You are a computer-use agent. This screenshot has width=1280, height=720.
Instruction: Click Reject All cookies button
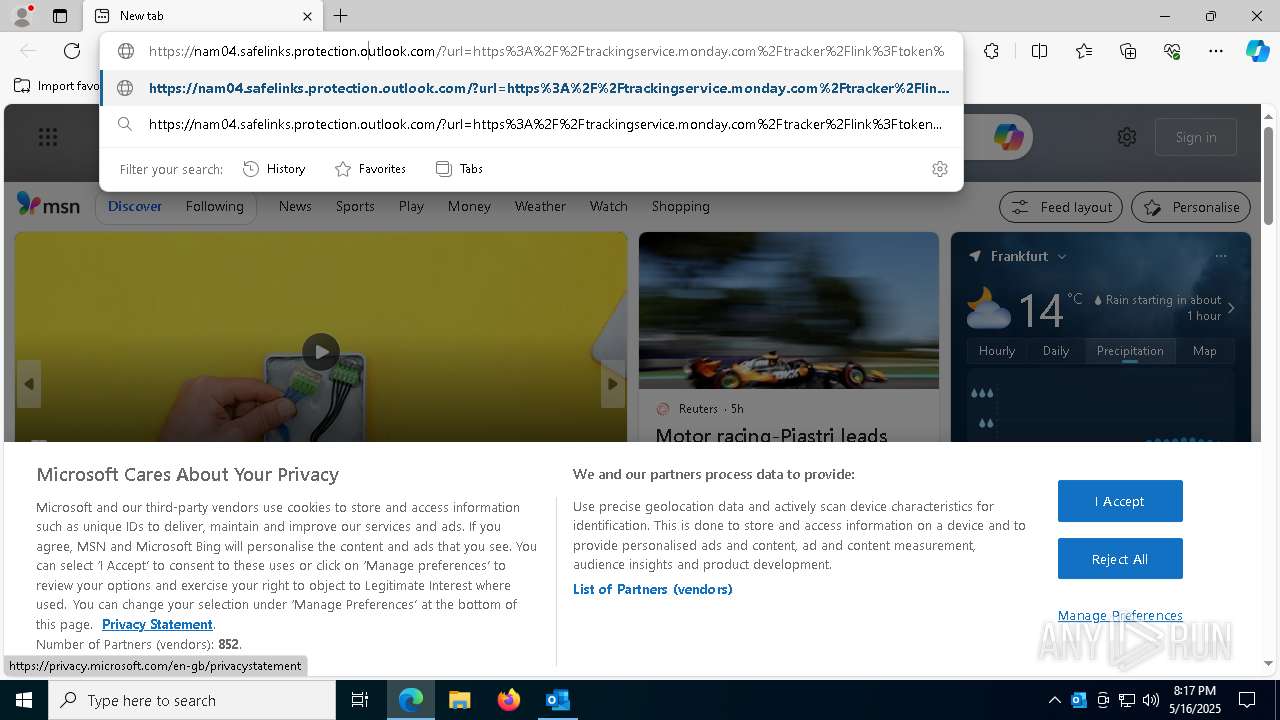[x=1120, y=559]
